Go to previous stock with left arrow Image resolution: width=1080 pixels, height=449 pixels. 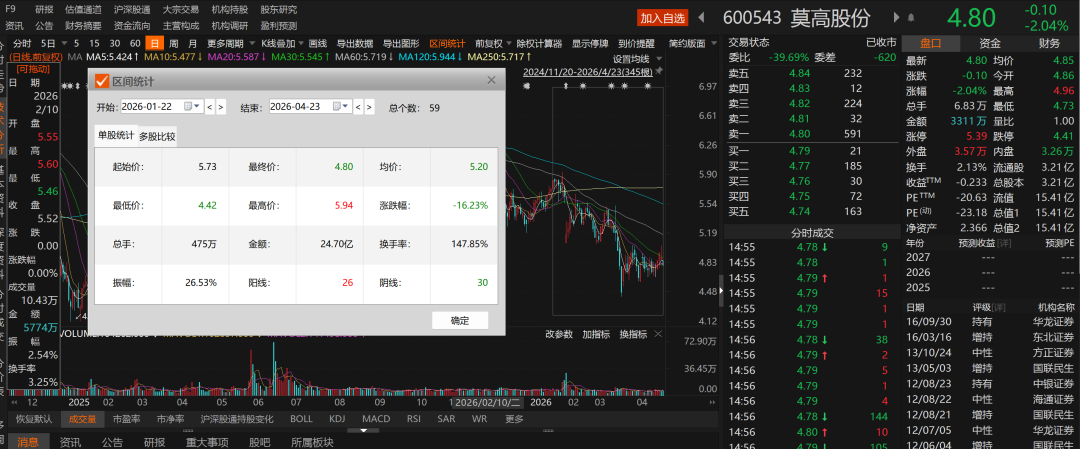pos(701,18)
